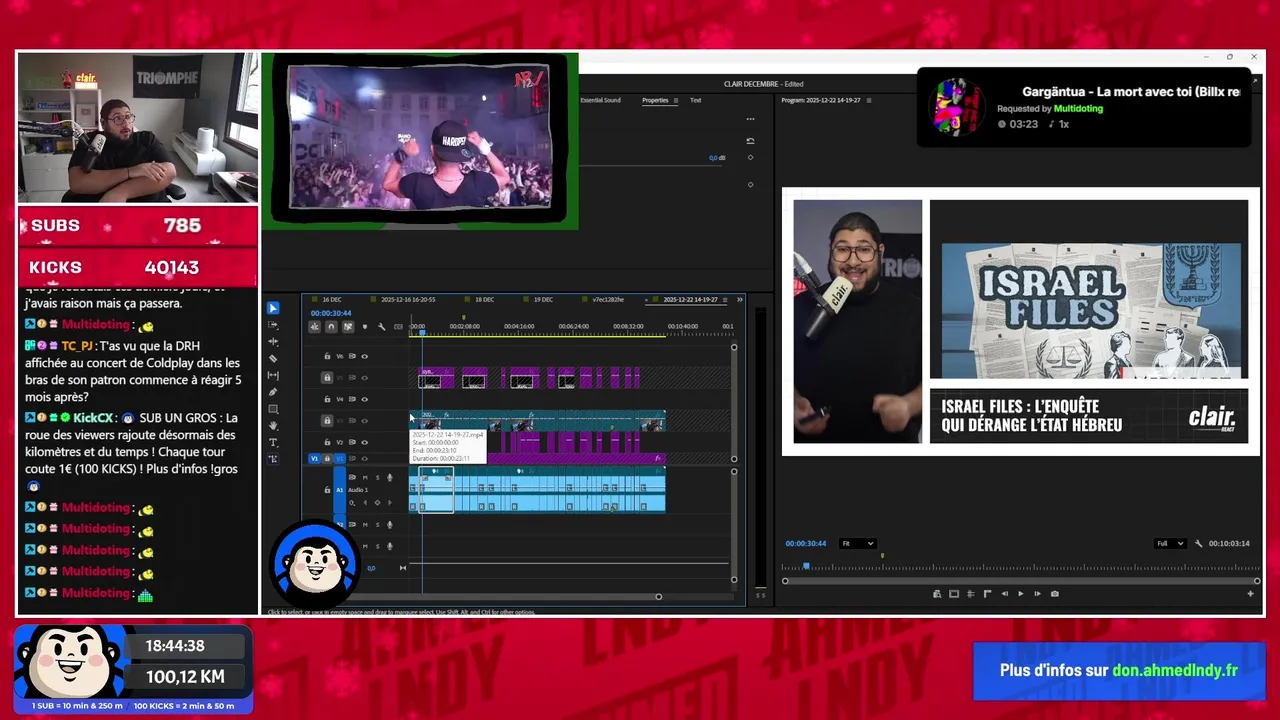Image resolution: width=1280 pixels, height=720 pixels.
Task: Open the three-dots options in Properties
Action: tap(750, 119)
